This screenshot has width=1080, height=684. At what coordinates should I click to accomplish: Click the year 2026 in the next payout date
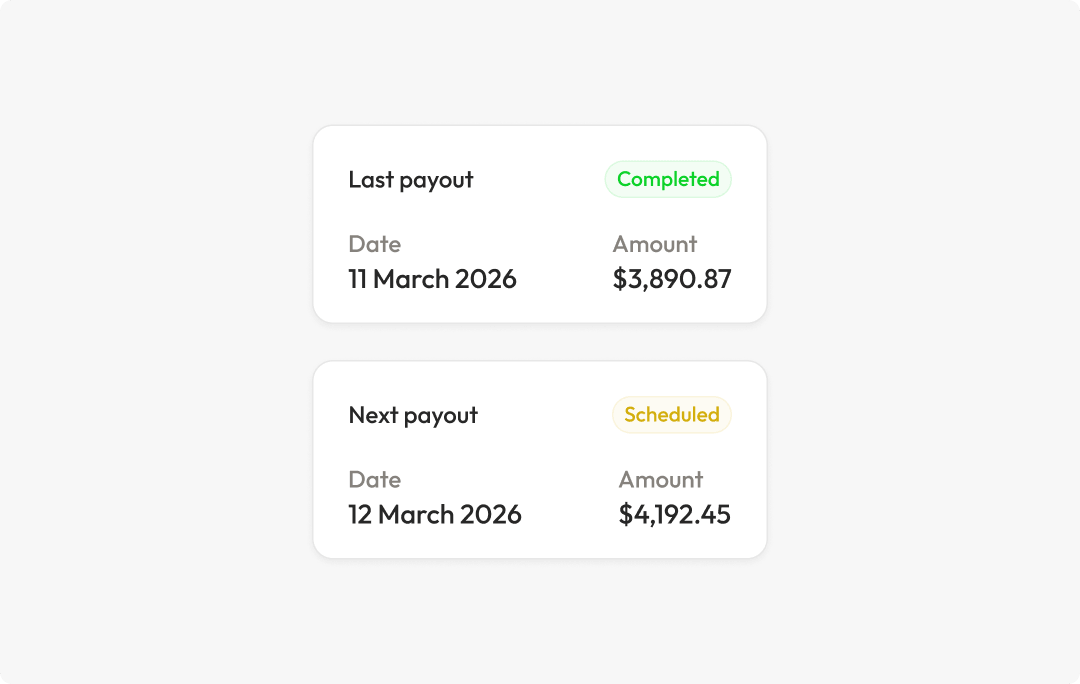491,514
